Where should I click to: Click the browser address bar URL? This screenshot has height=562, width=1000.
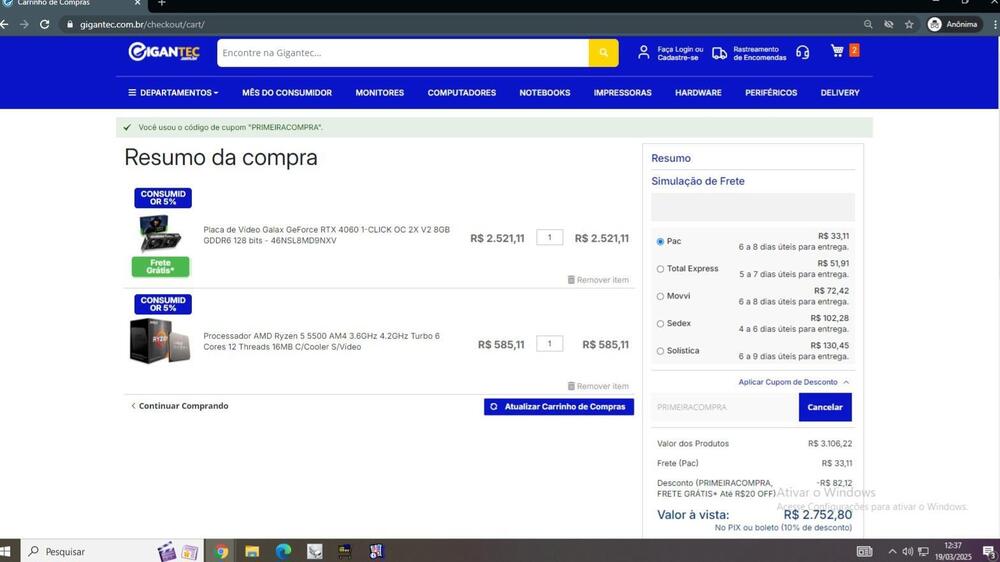142,24
